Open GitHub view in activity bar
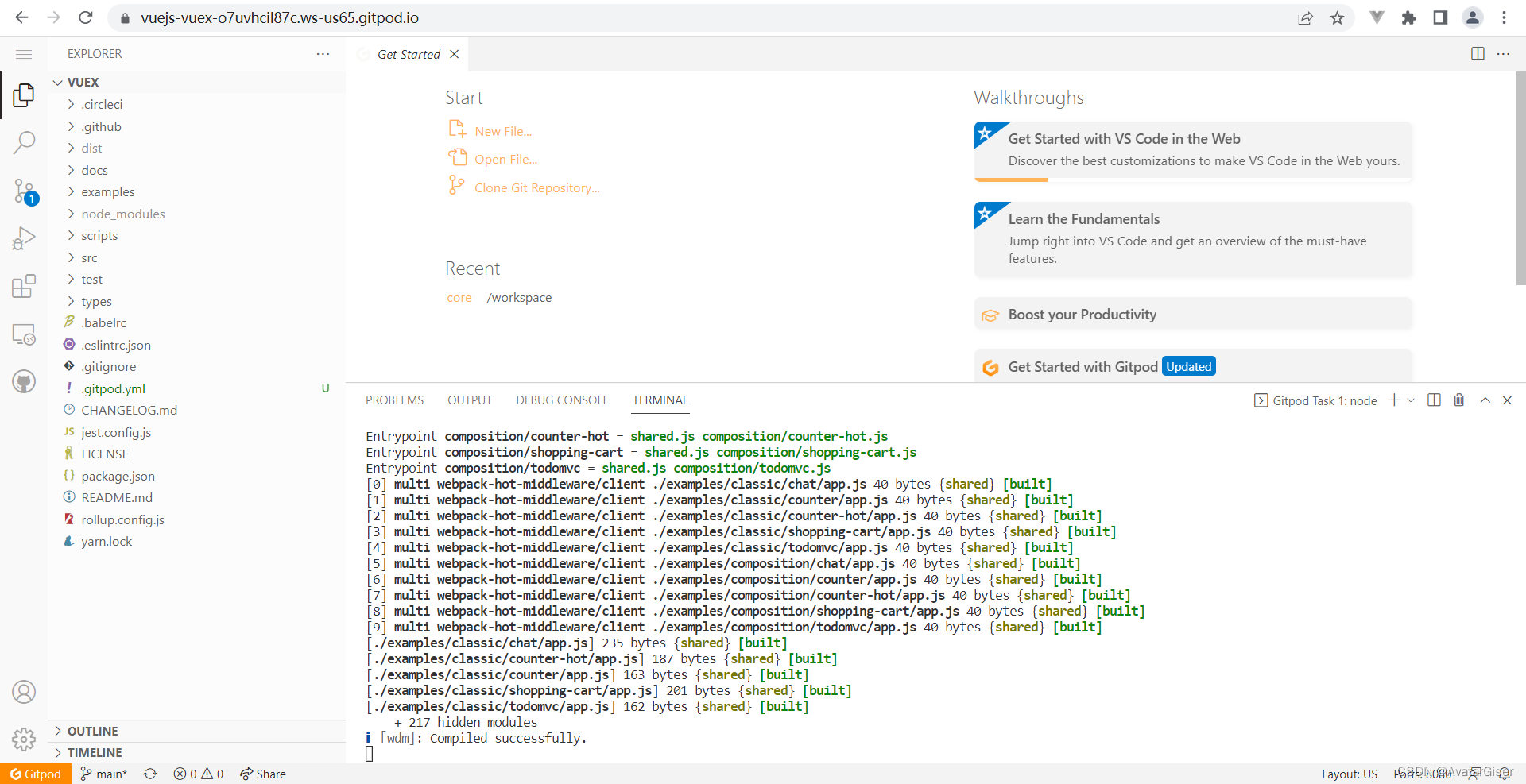 (x=24, y=382)
